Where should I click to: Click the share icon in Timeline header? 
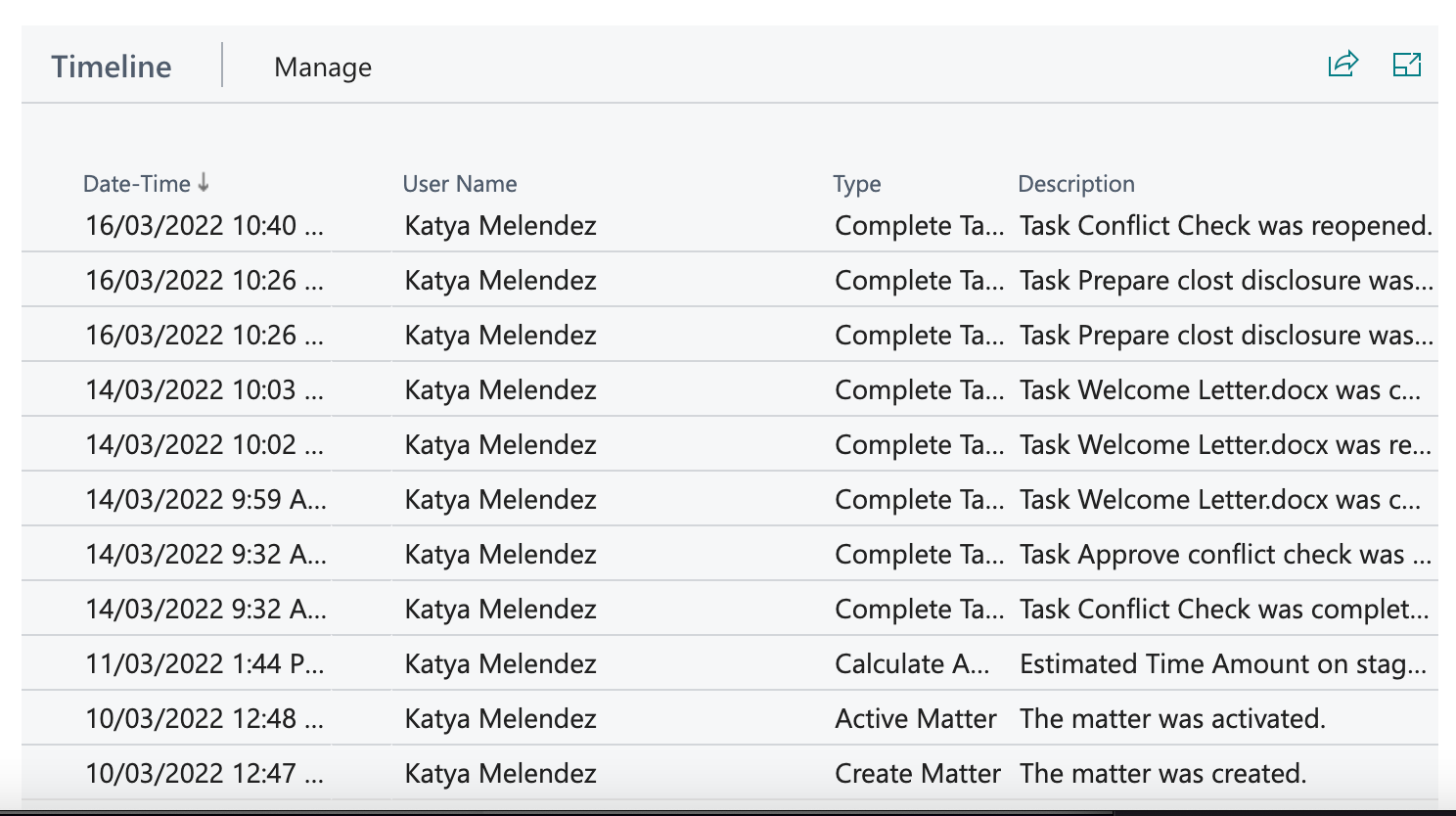click(x=1343, y=65)
